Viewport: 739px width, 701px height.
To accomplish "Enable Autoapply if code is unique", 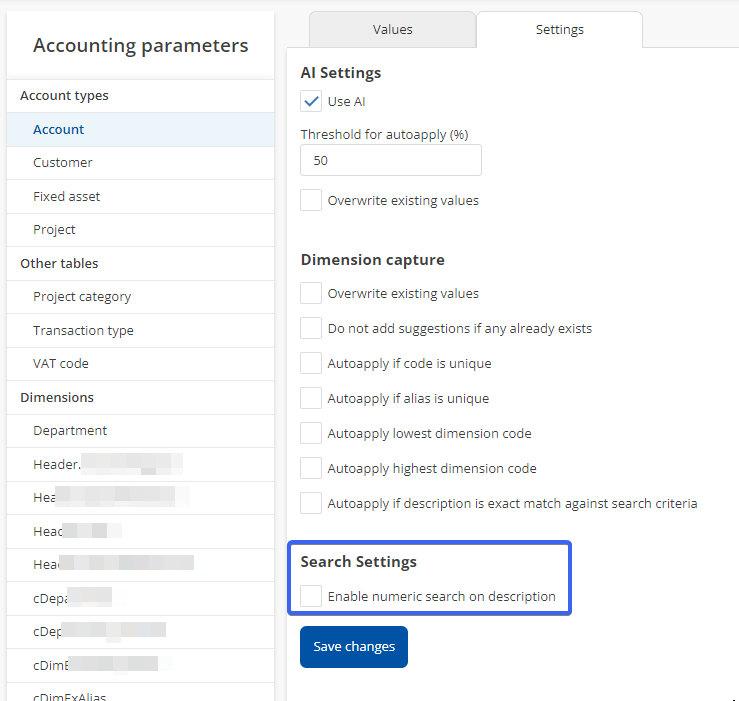I will 311,363.
